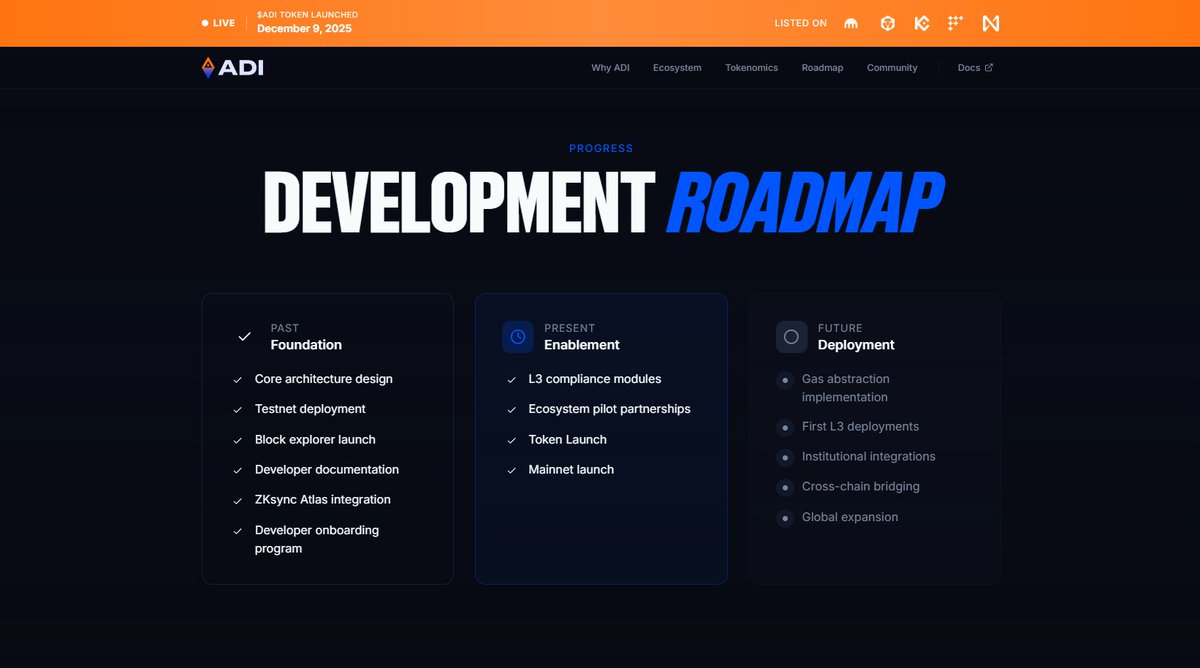This screenshot has width=1200, height=668.
Task: Click the dot bullet beside Global expansion
Action: (x=785, y=518)
